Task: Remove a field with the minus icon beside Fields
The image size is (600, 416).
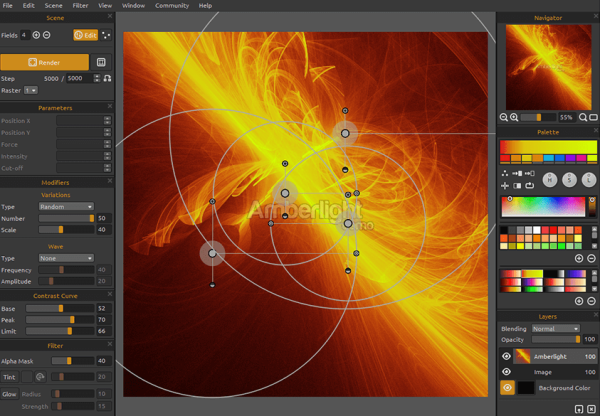Action: pos(46,35)
